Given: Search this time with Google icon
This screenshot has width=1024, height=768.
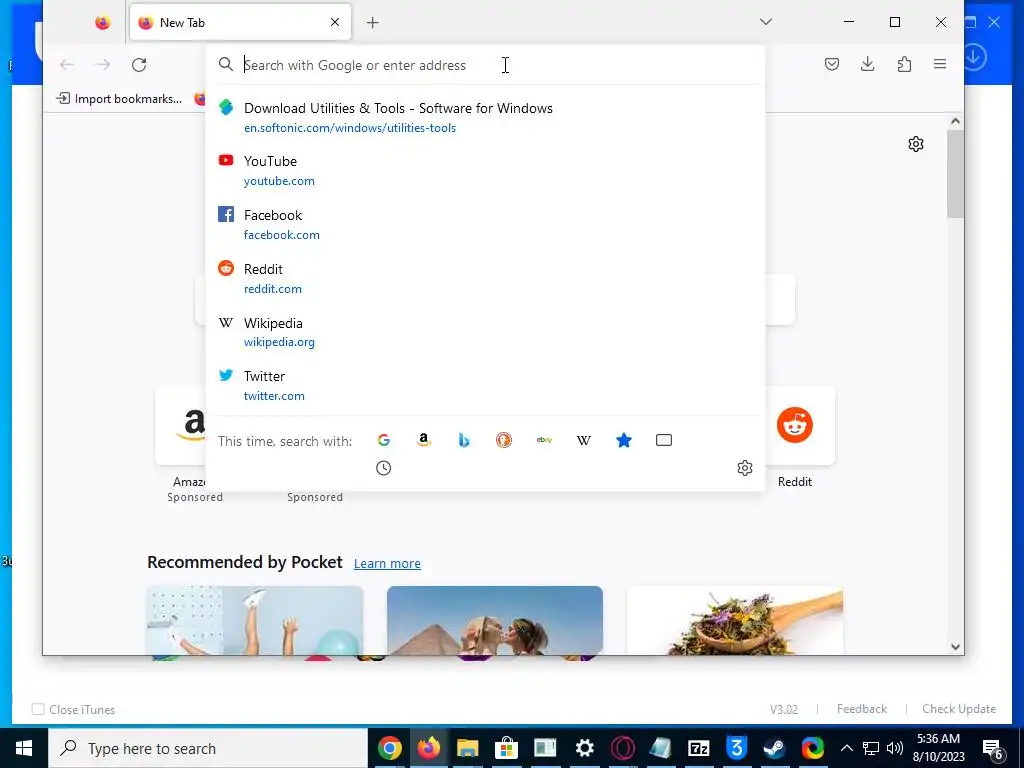Looking at the screenshot, I should point(384,440).
